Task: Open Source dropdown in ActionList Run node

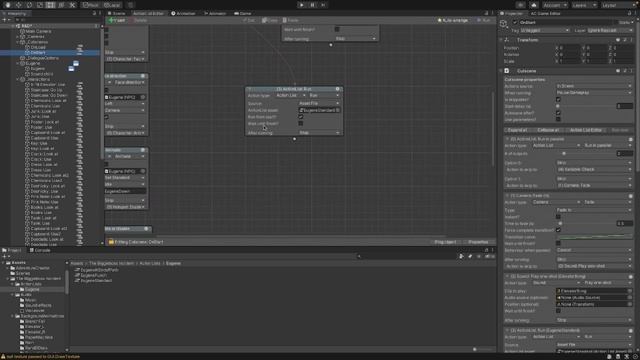Action: point(319,104)
